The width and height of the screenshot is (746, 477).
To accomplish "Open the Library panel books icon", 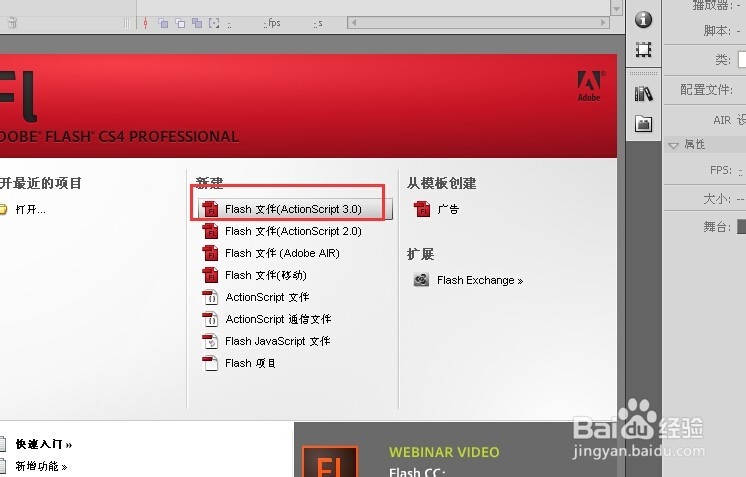I will pos(643,94).
